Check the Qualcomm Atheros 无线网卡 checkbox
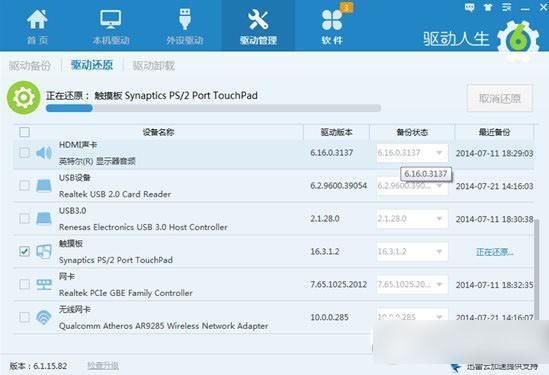This screenshot has width=549, height=375. click(x=25, y=317)
